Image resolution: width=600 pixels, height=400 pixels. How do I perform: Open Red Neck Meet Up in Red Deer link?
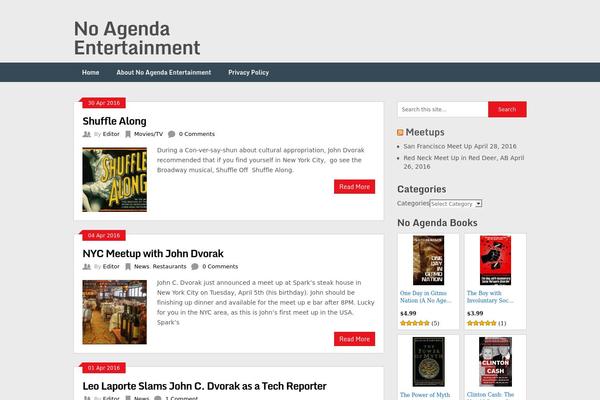(464, 162)
